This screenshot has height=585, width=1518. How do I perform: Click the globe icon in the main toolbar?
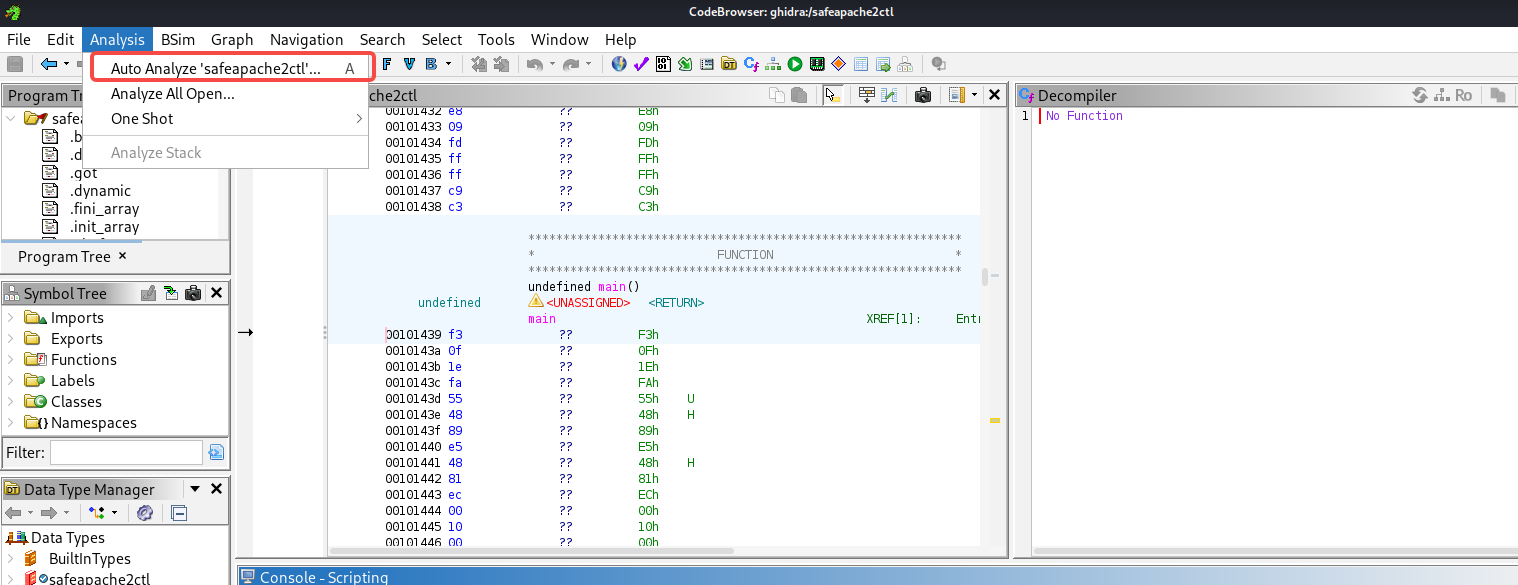click(x=619, y=64)
